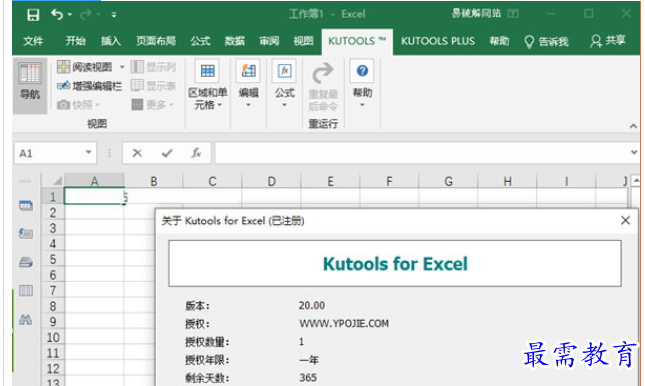645x386 pixels.
Task: Click the version value 20.00
Action: point(311,305)
